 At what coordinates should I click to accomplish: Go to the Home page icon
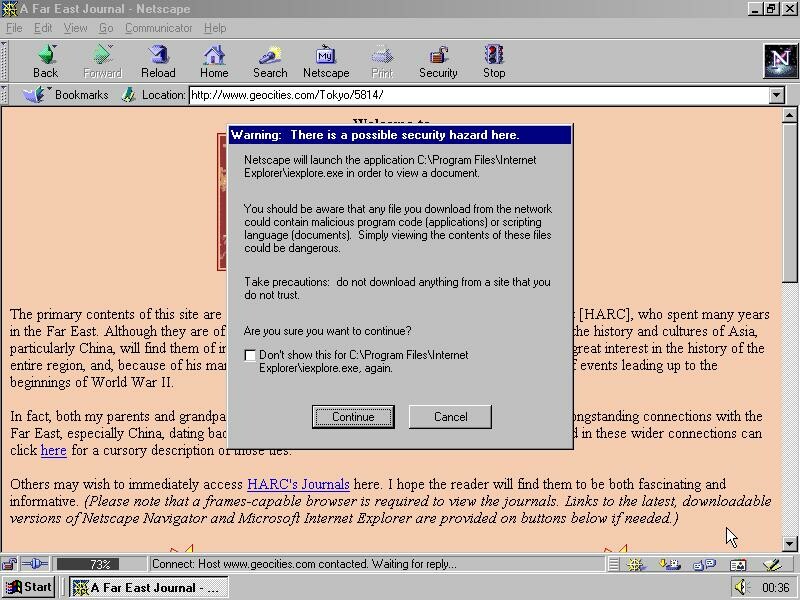214,61
